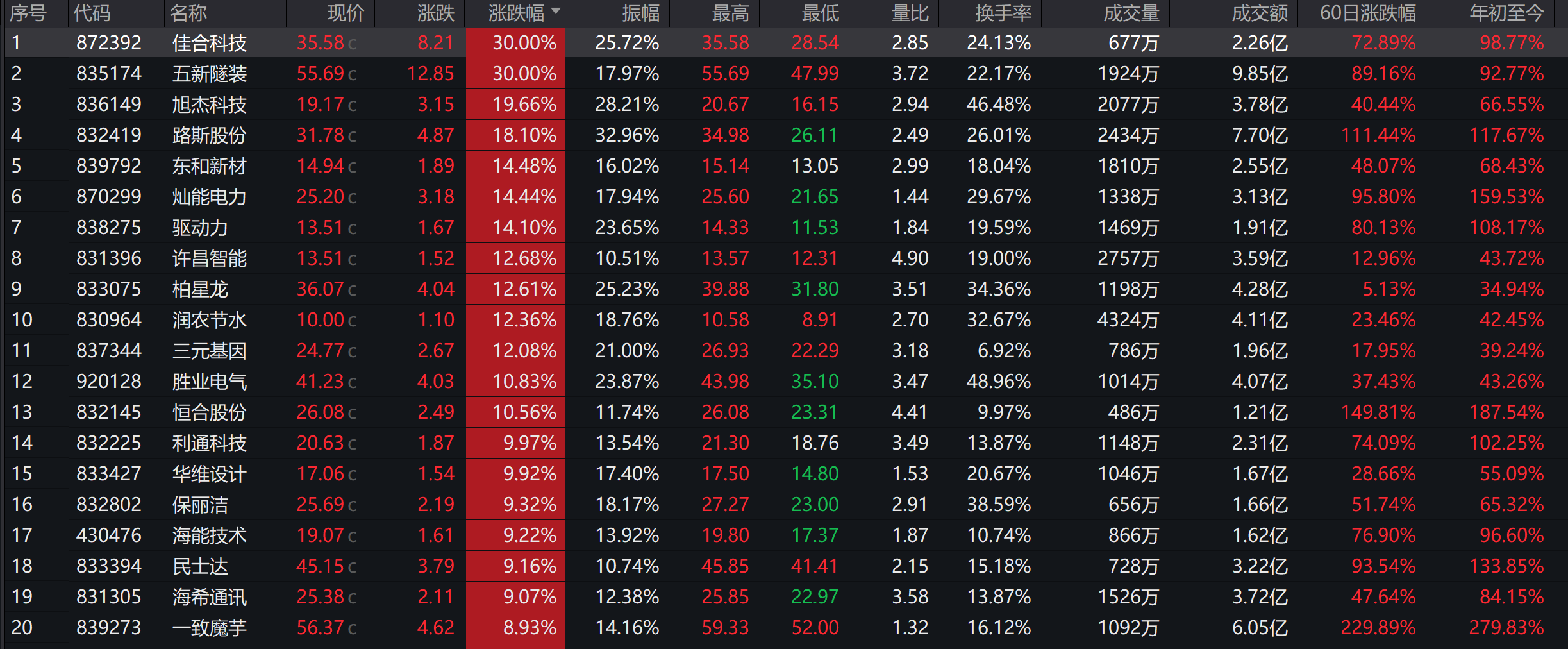This screenshot has width=1568, height=649.
Task: Select stock 华维设计
Action: coord(209,474)
